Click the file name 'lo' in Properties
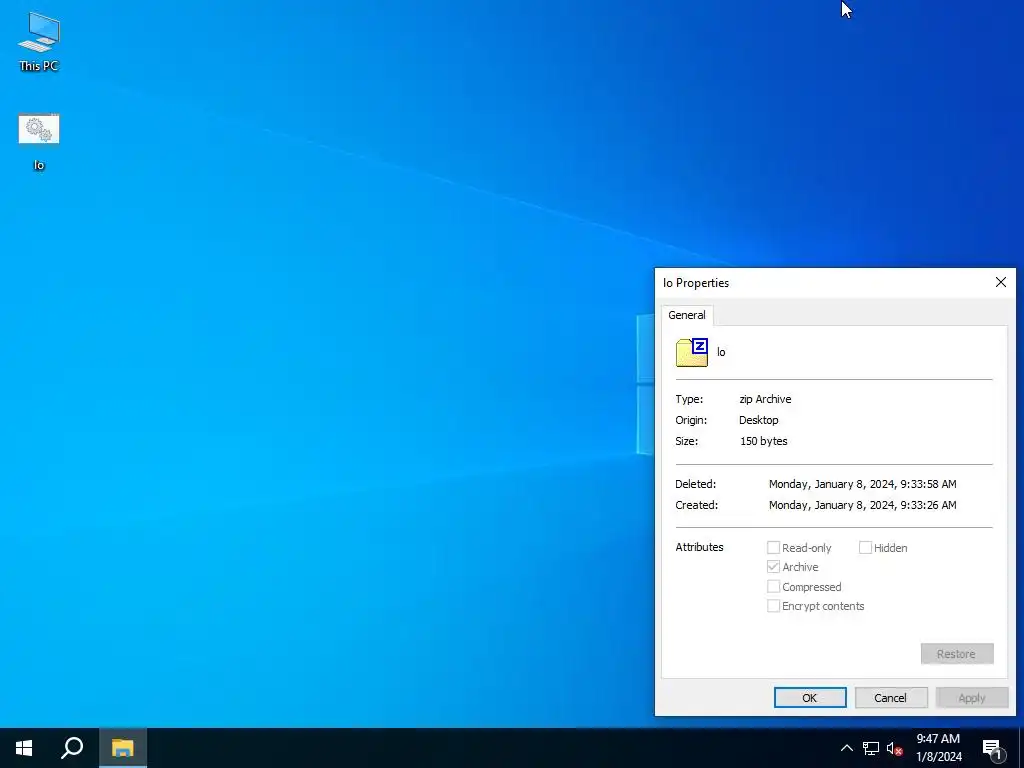The width and height of the screenshot is (1024, 768). pyautogui.click(x=721, y=352)
